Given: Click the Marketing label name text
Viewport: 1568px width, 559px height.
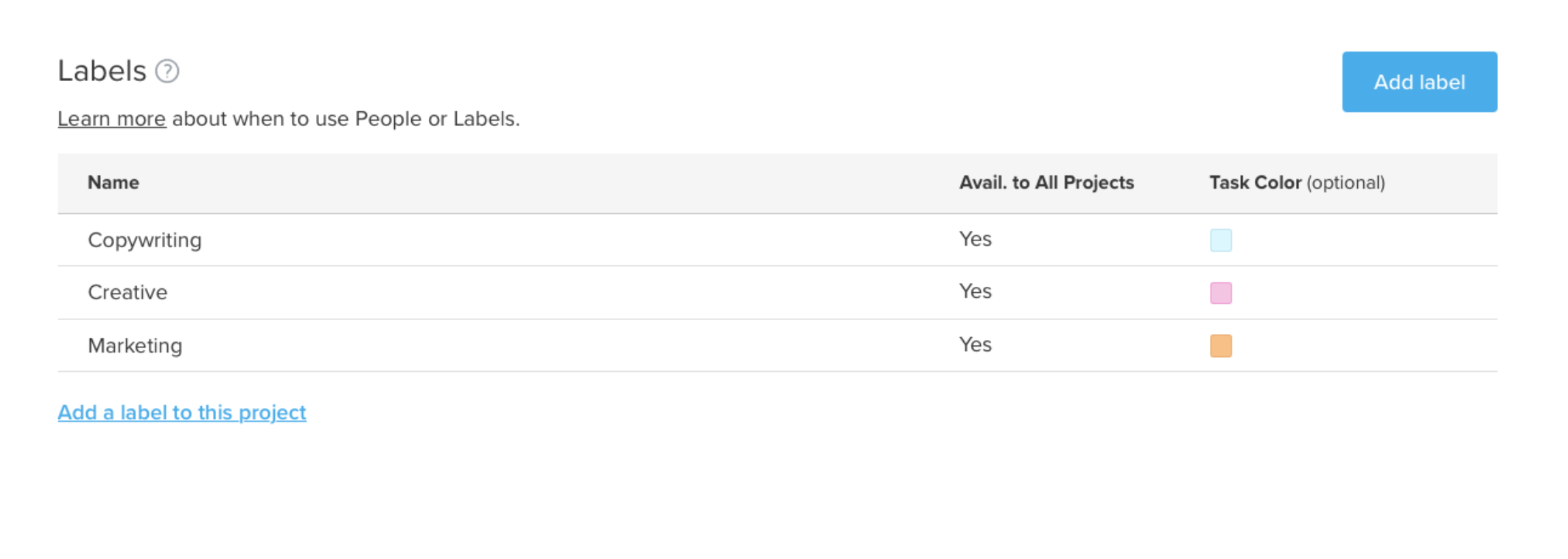Looking at the screenshot, I should pos(134,345).
